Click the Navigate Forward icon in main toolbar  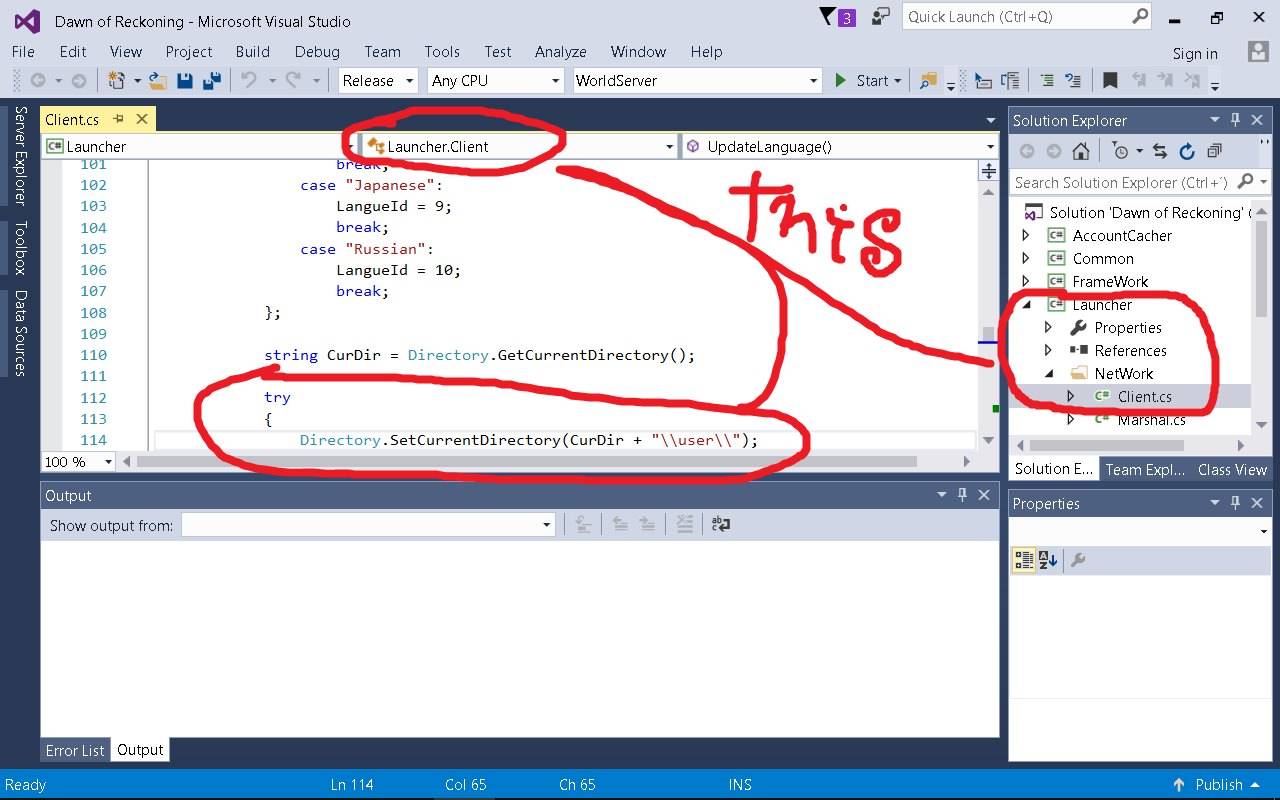[78, 81]
